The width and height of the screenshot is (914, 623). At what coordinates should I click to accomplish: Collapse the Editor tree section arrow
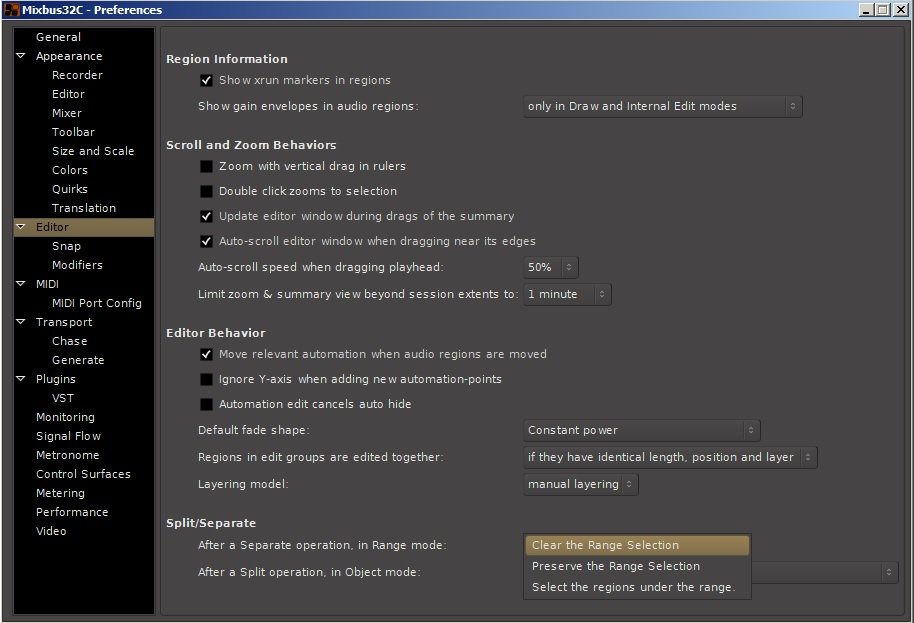(21, 227)
